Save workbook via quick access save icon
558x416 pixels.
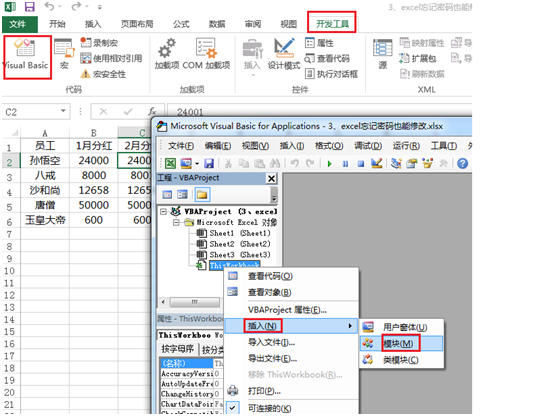[30, 6]
